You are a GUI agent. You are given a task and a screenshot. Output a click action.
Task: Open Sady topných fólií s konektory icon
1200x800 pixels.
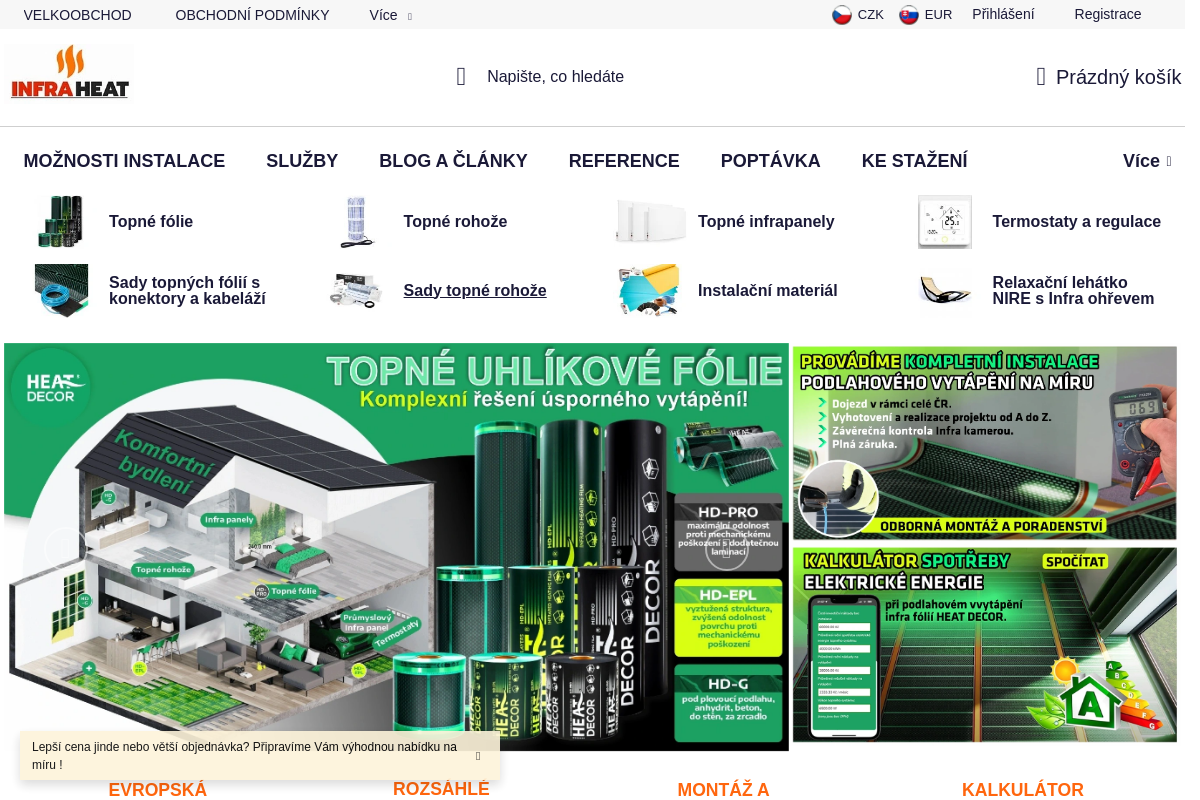tap(61, 290)
